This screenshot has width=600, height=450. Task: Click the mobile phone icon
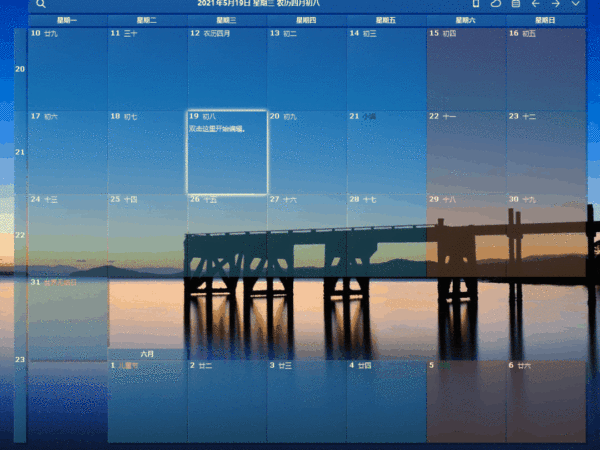click(x=476, y=4)
